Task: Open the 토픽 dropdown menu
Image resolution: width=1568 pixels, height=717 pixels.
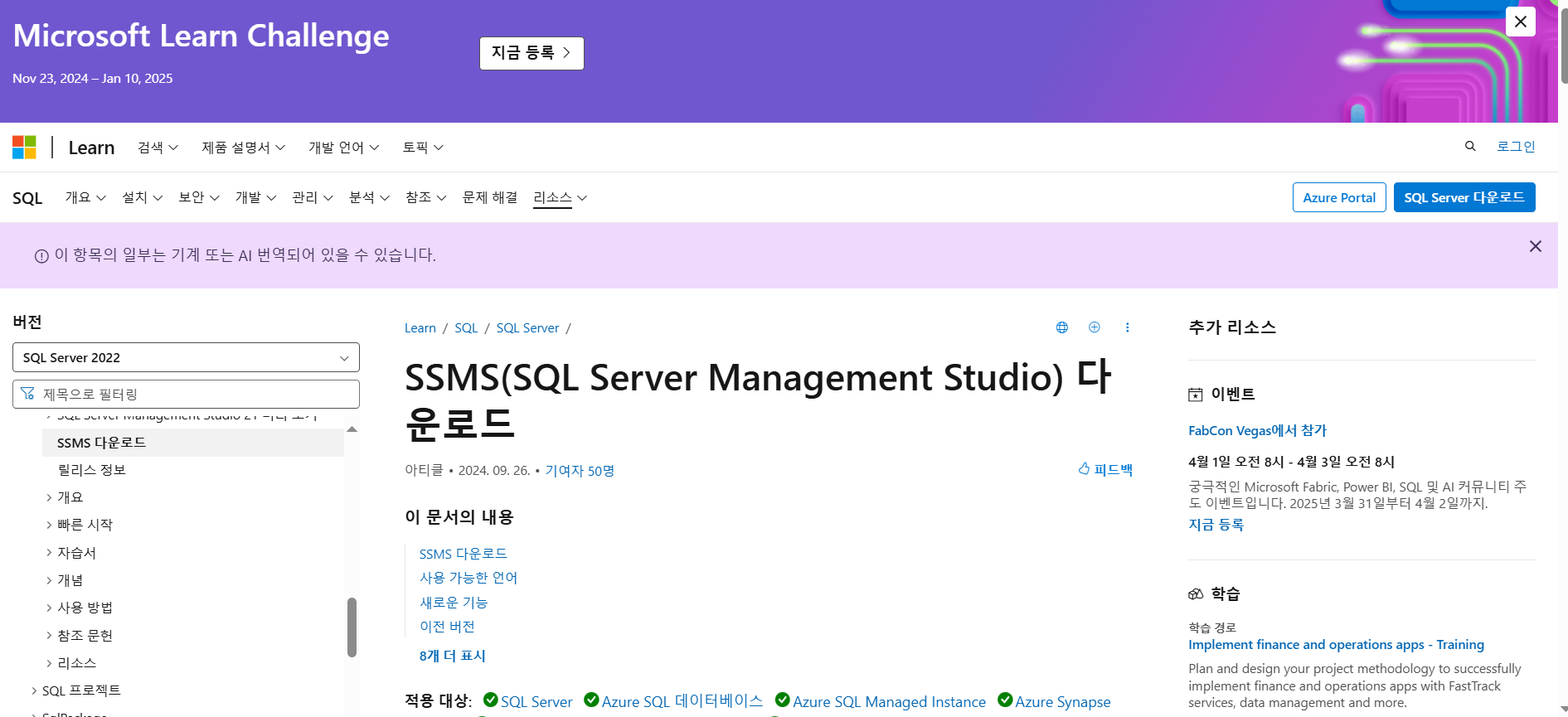Action: 423,148
